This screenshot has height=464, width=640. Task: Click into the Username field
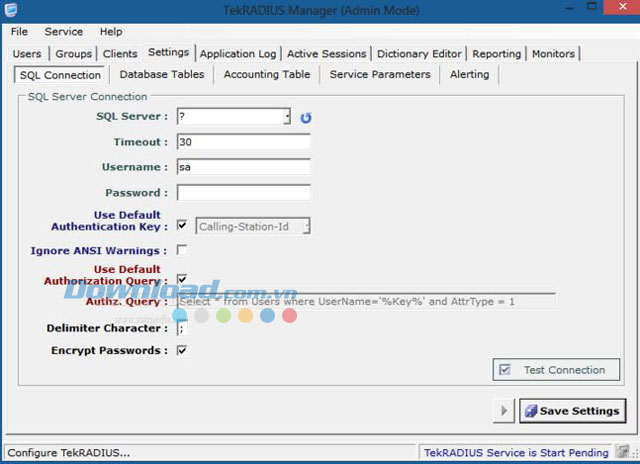click(244, 167)
